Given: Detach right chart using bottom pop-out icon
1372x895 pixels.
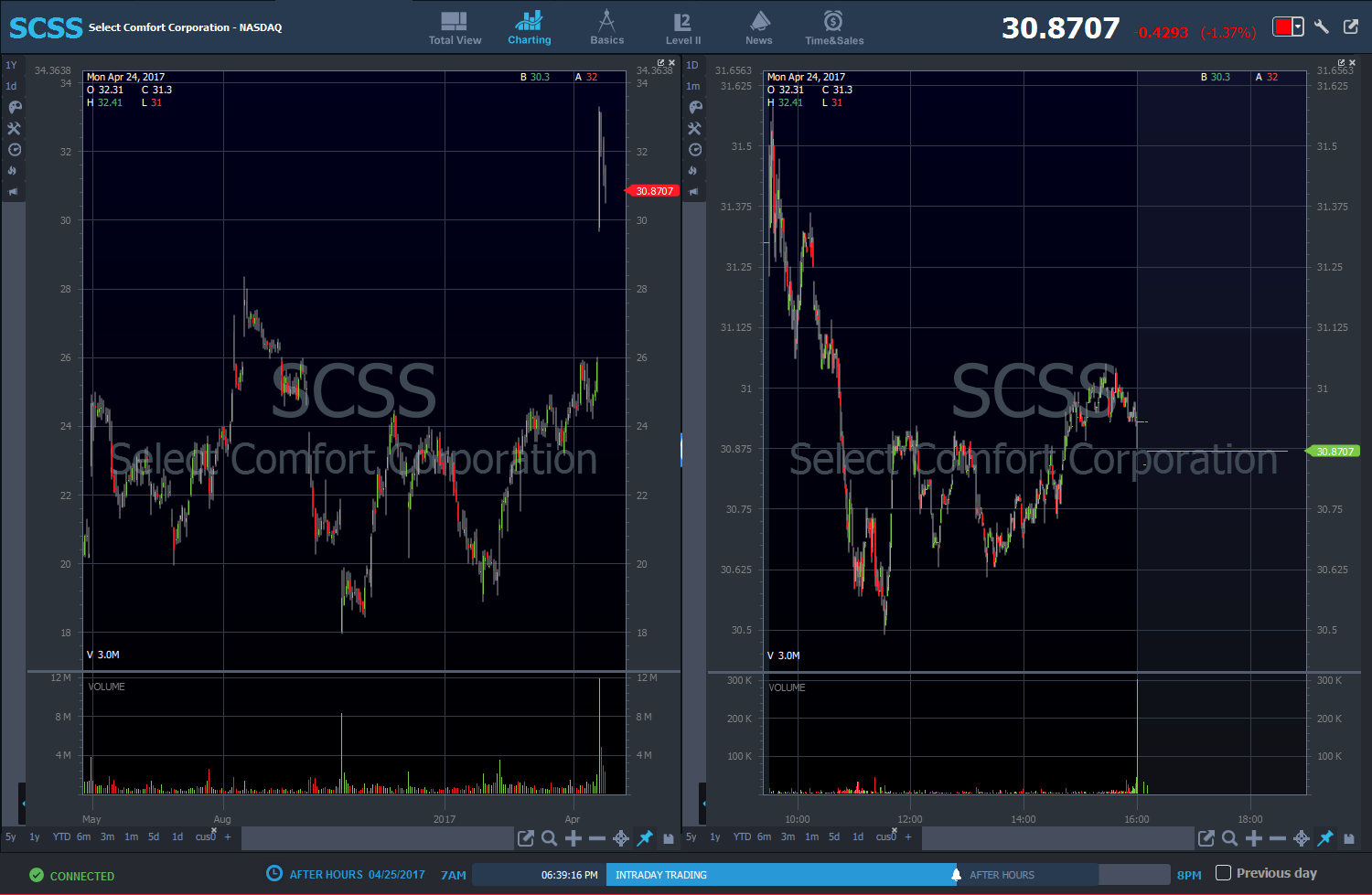Looking at the screenshot, I should (x=1206, y=838).
